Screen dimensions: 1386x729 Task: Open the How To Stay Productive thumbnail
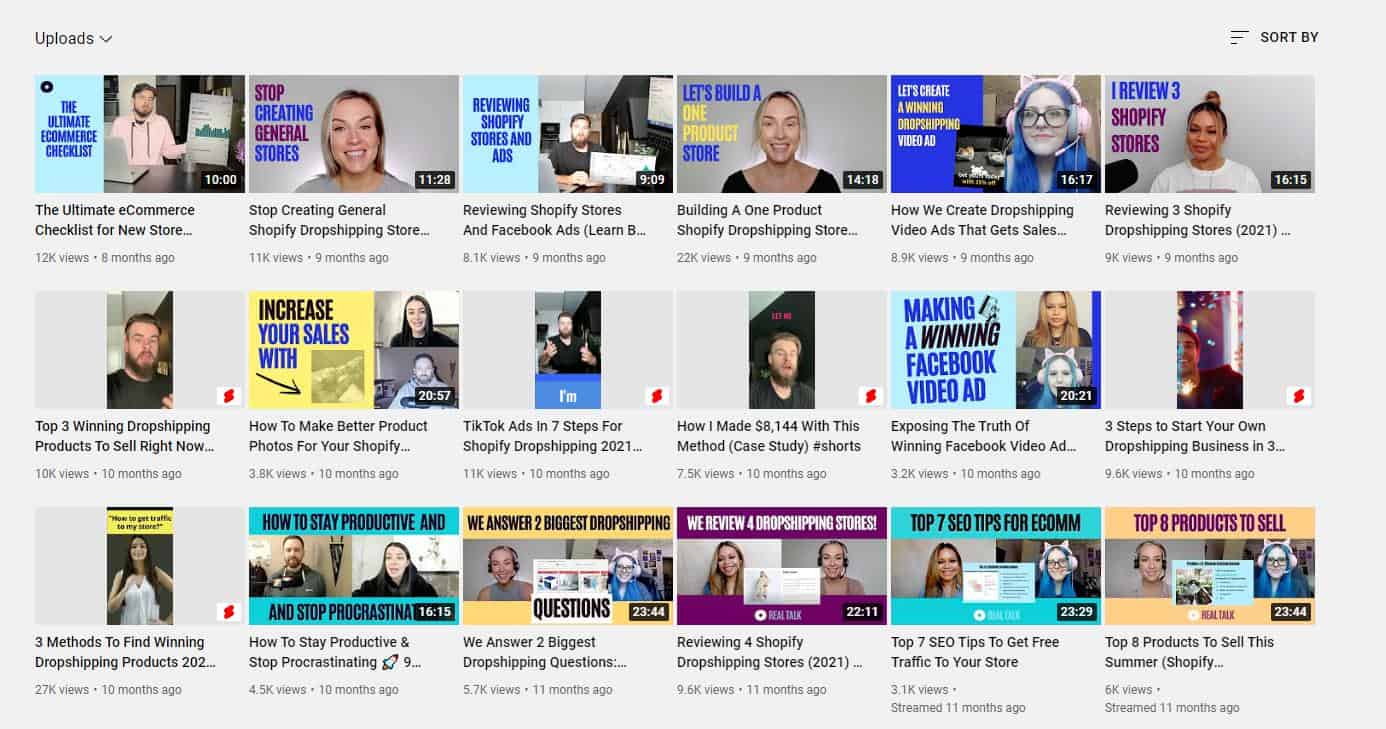point(354,566)
